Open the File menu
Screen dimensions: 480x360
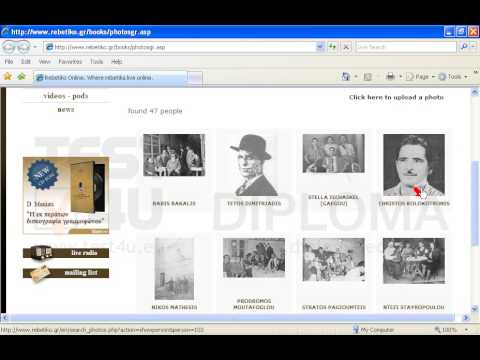[9, 62]
